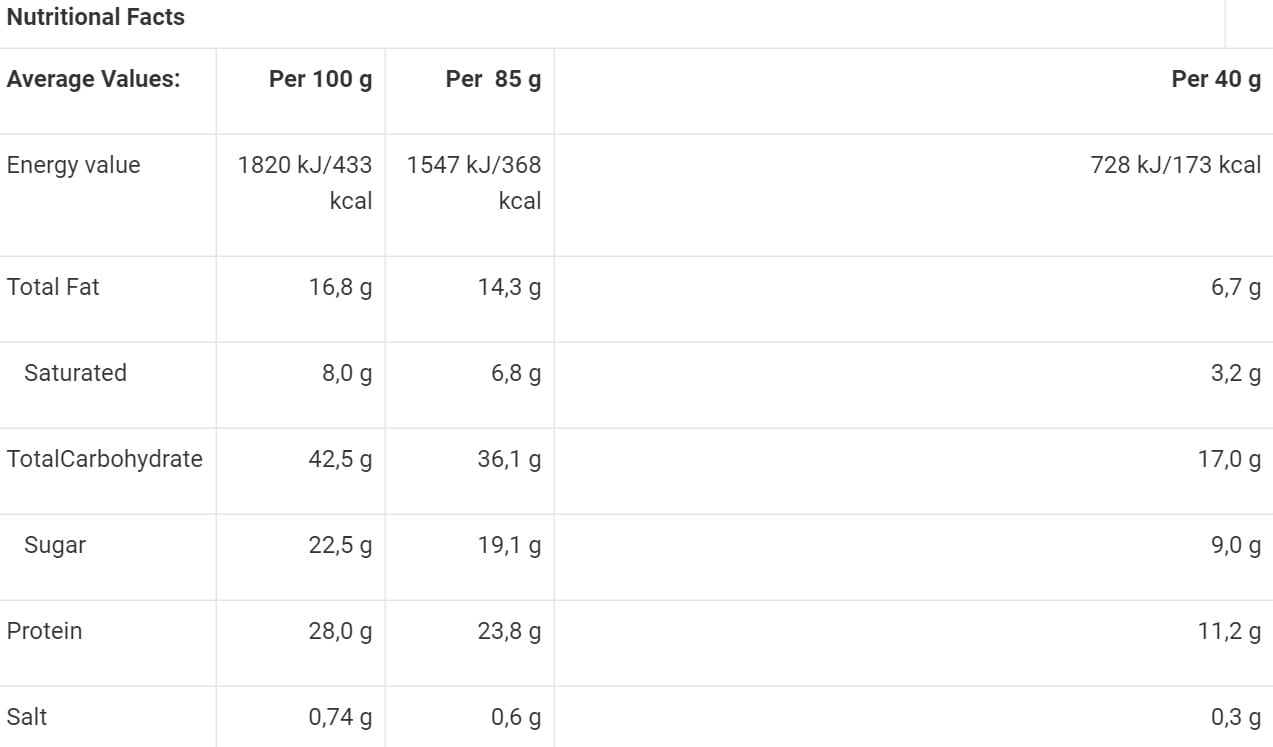Click the Per 85 g column header
The height and width of the screenshot is (747, 1273).
click(493, 80)
